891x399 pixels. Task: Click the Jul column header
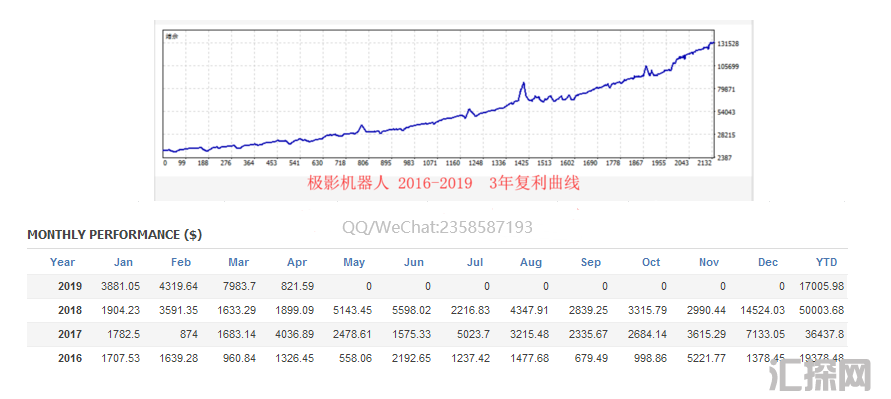475,262
